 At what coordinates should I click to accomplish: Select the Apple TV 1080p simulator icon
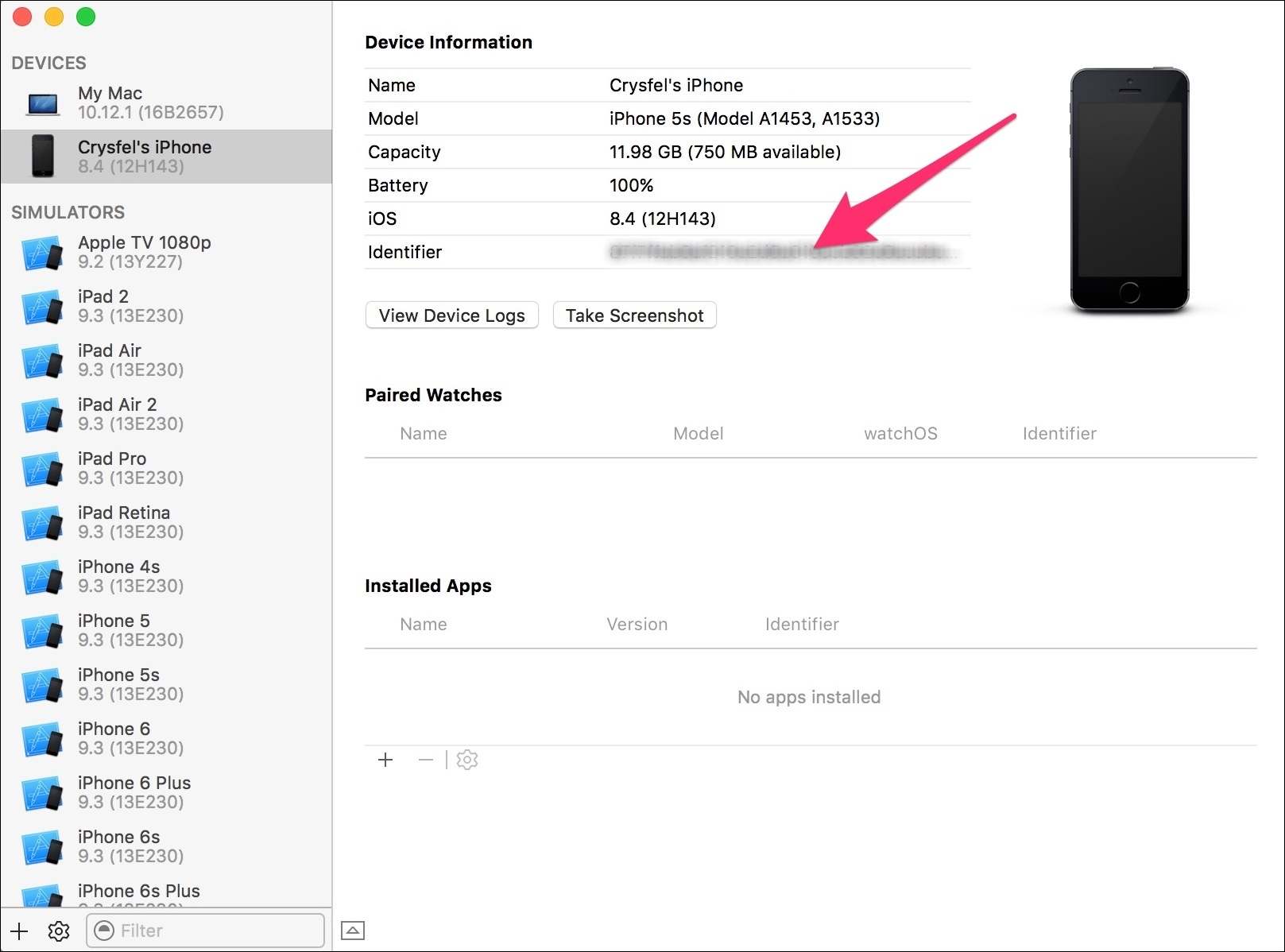point(43,253)
